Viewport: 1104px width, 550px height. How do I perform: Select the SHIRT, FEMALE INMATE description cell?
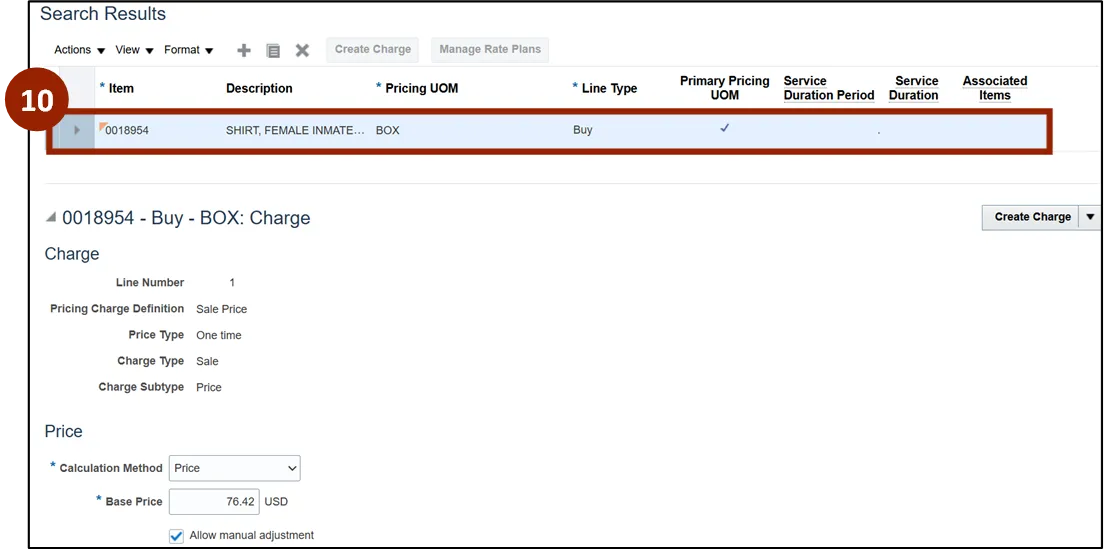pyautogui.click(x=295, y=130)
